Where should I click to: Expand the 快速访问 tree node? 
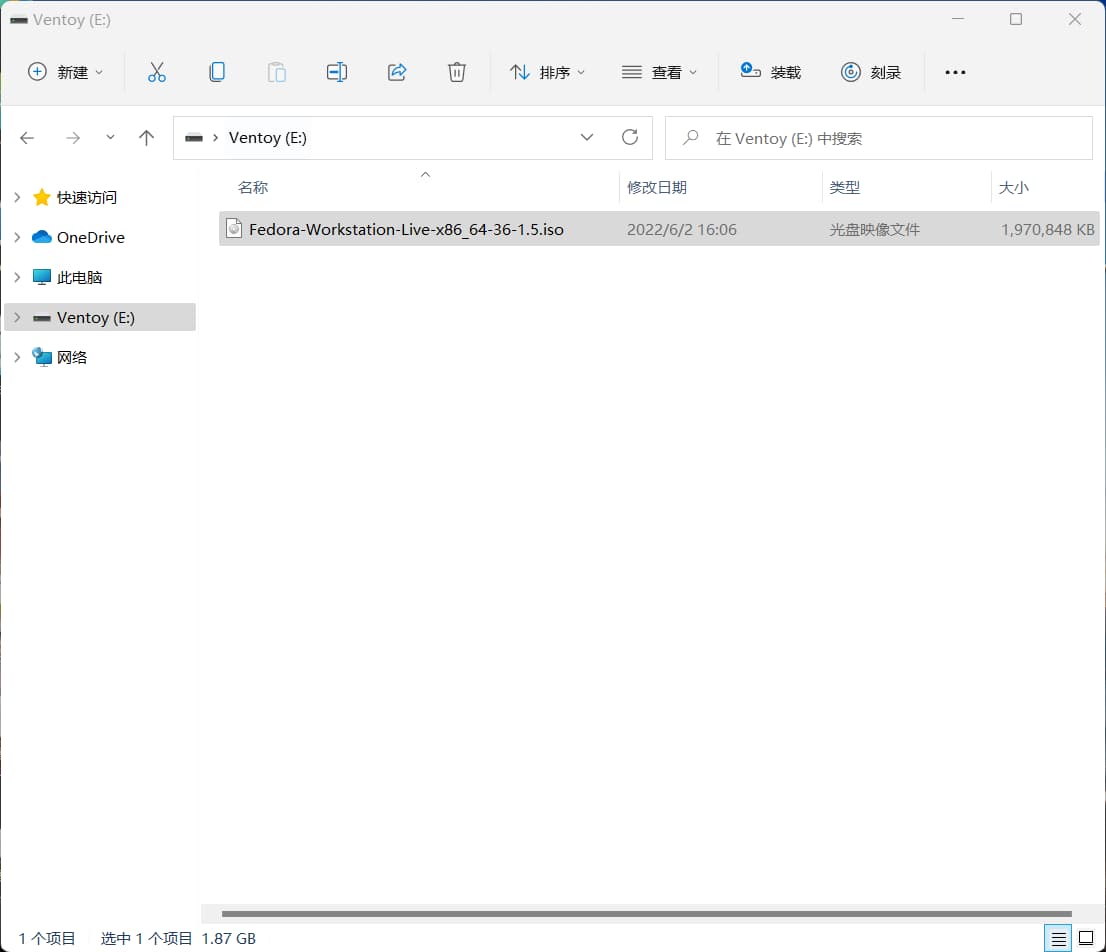coord(17,197)
